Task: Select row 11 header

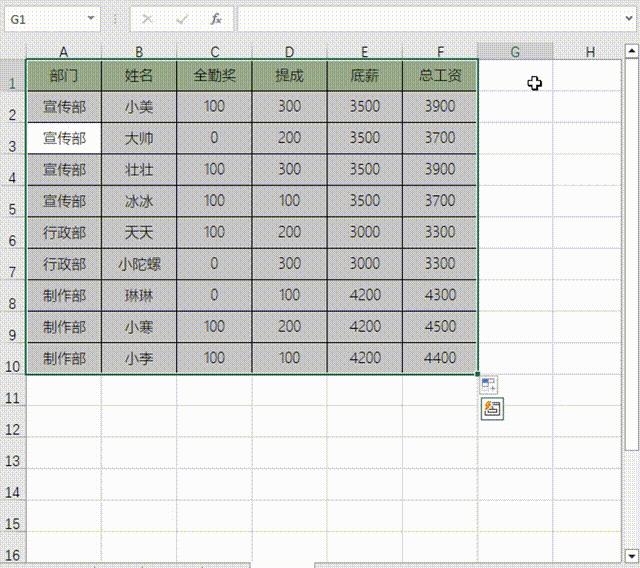Action: 13,390
